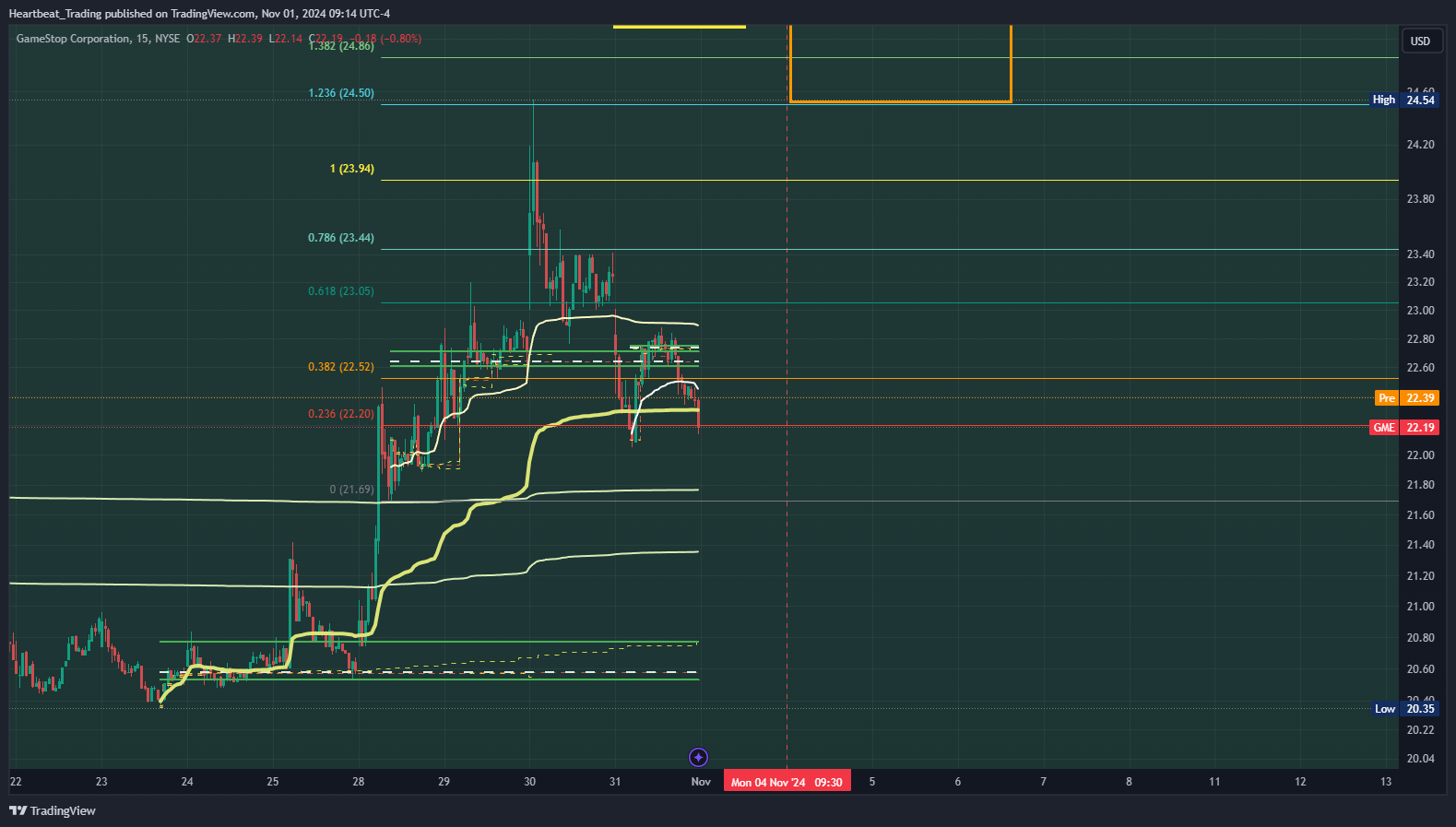The width and height of the screenshot is (1456, 827).
Task: Click date '30' on the time axis
Action: [x=529, y=782]
